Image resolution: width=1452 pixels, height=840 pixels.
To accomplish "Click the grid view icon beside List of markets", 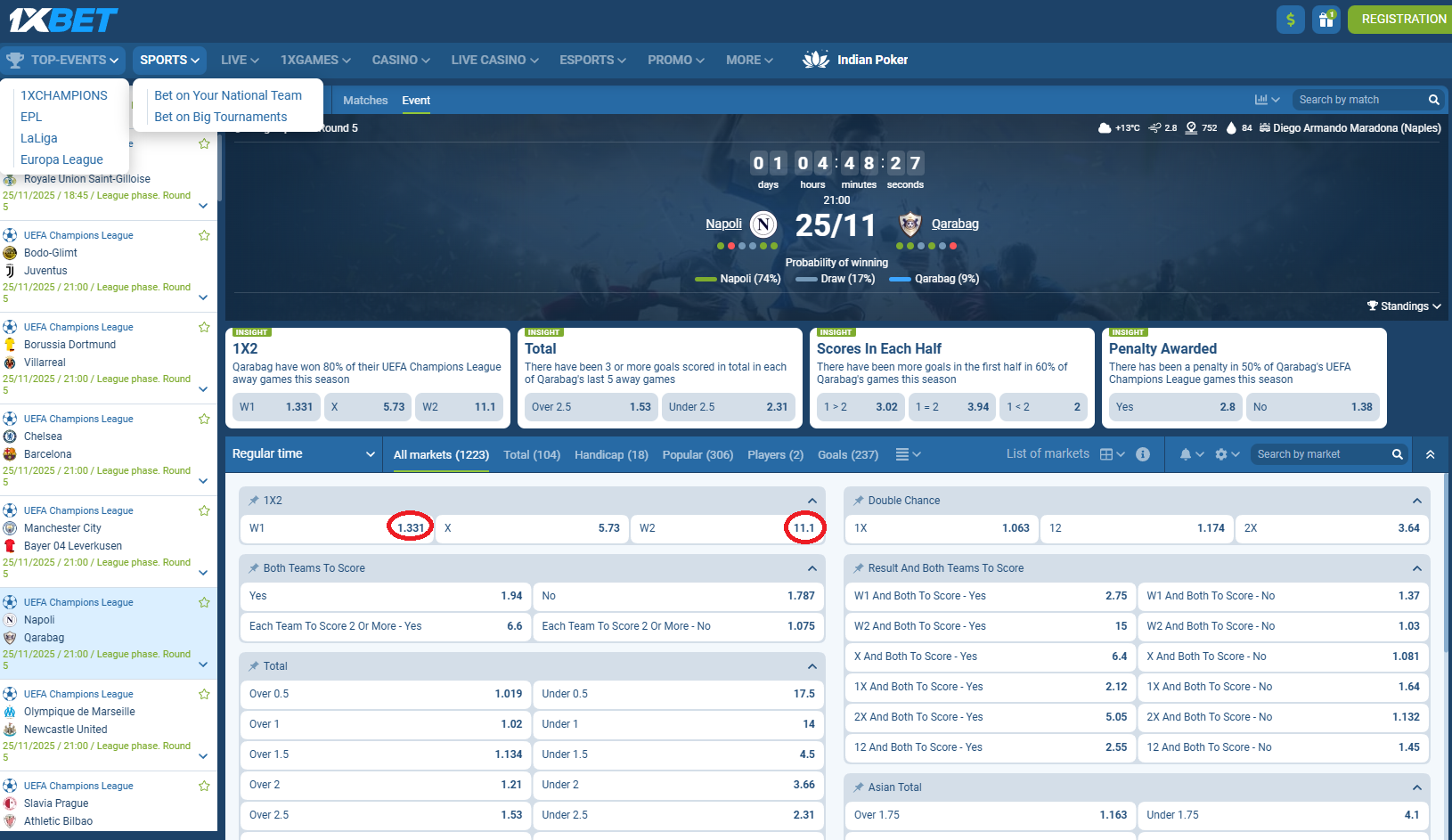I will [1106, 453].
